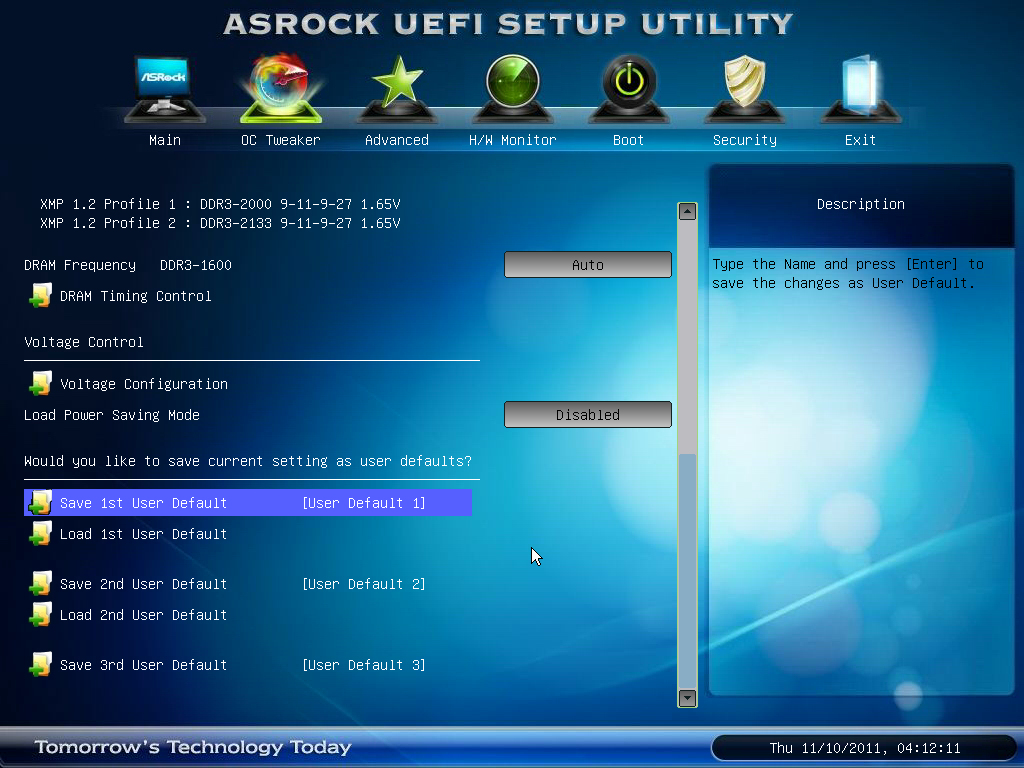Switch to the Security tab label
Viewport: 1024px width, 768px height.
(744, 140)
